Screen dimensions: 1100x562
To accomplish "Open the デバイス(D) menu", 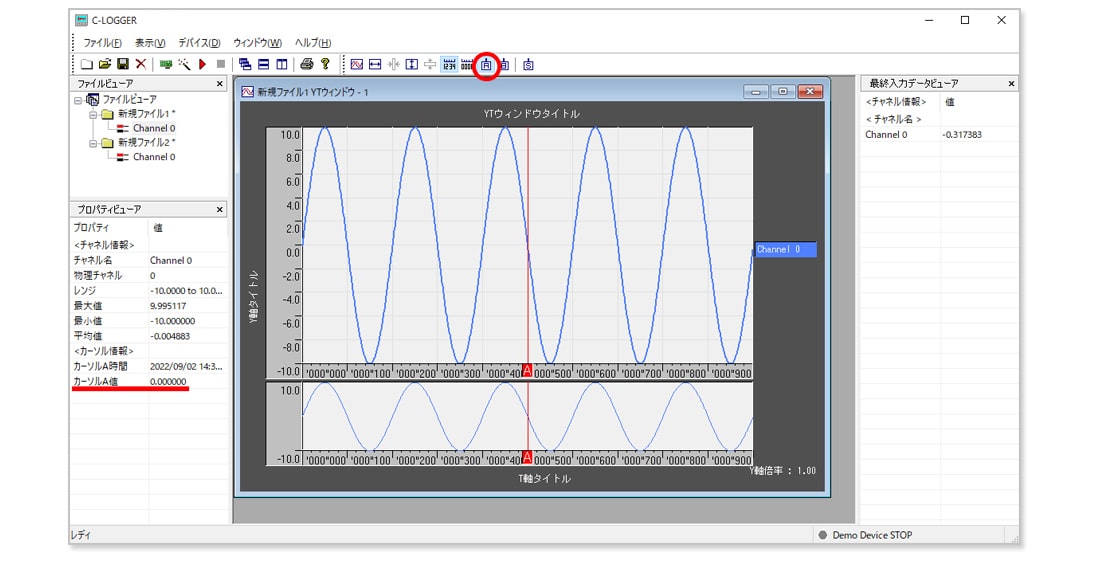I will [x=199, y=43].
